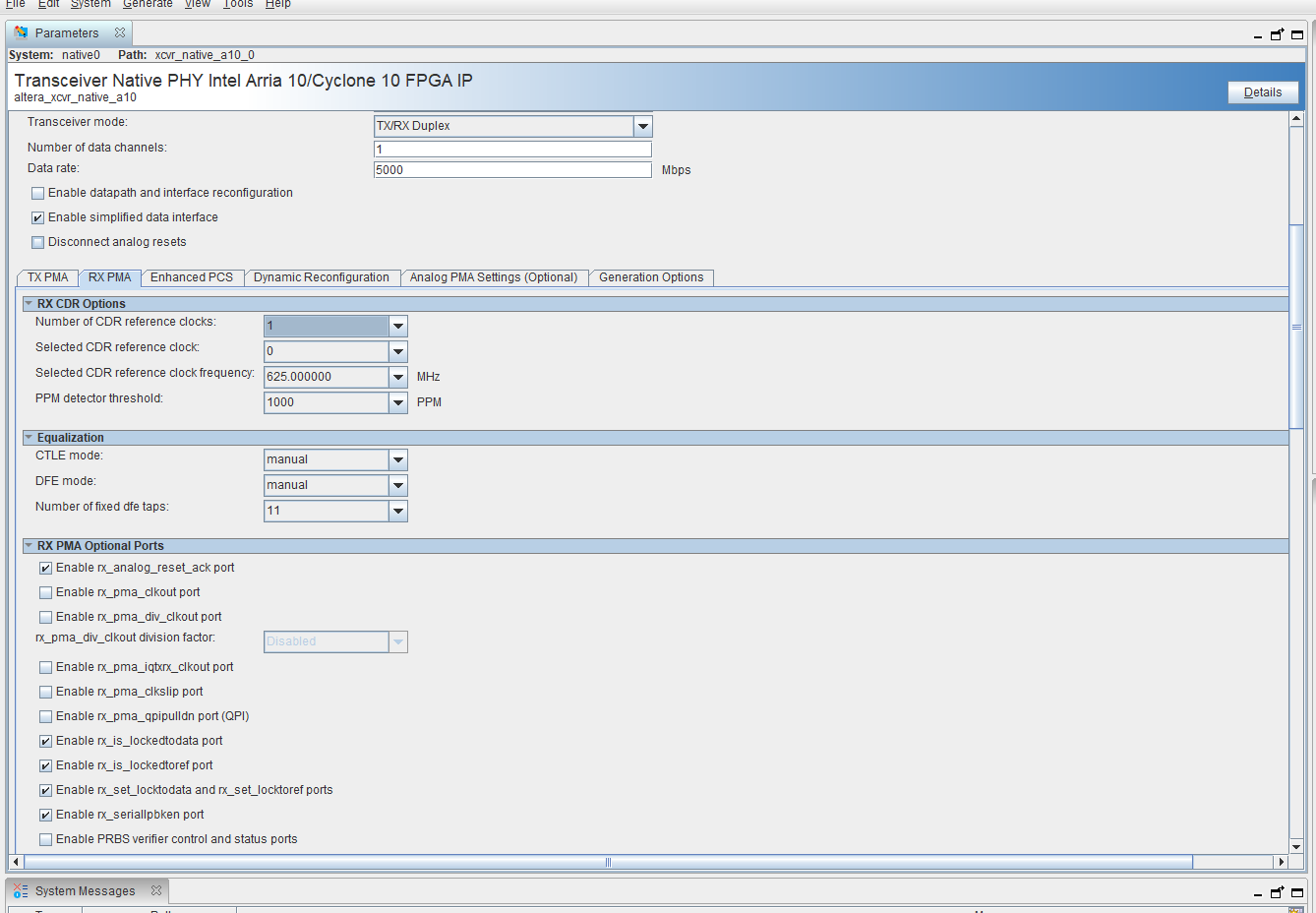The image size is (1316, 913).
Task: Open the CDR reference clock frequency dropdown
Action: (398, 377)
